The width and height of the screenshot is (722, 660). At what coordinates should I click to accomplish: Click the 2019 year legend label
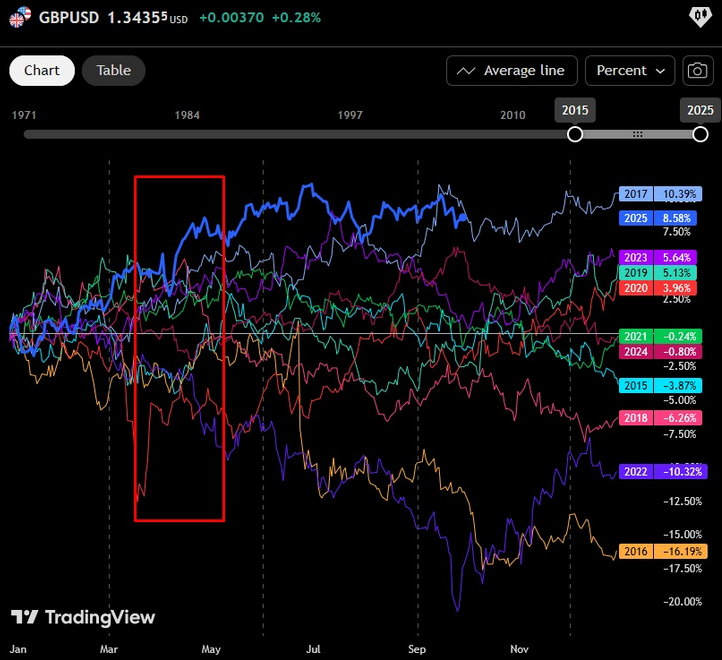click(x=636, y=273)
